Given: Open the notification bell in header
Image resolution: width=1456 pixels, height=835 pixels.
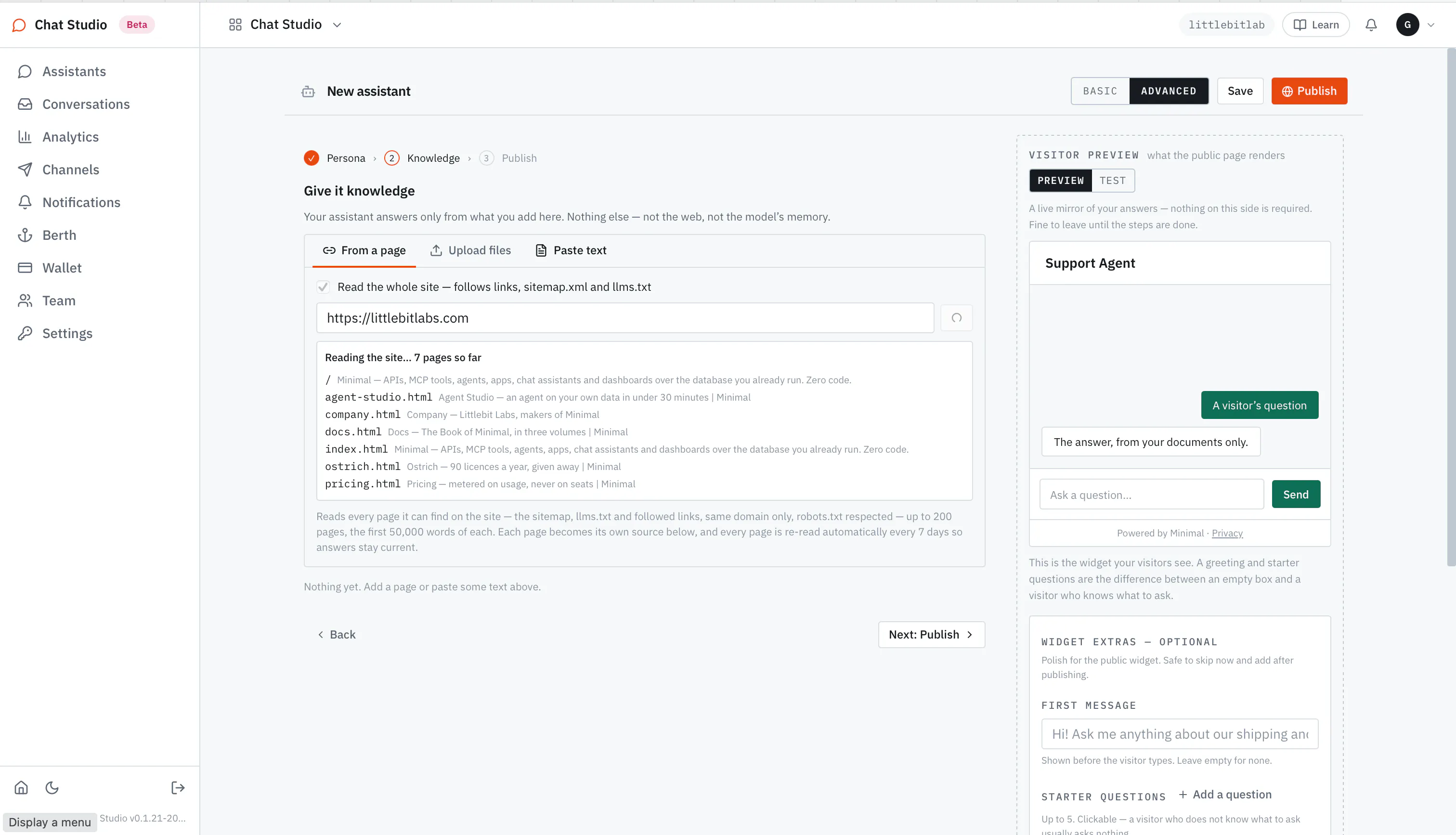Looking at the screenshot, I should [x=1371, y=25].
